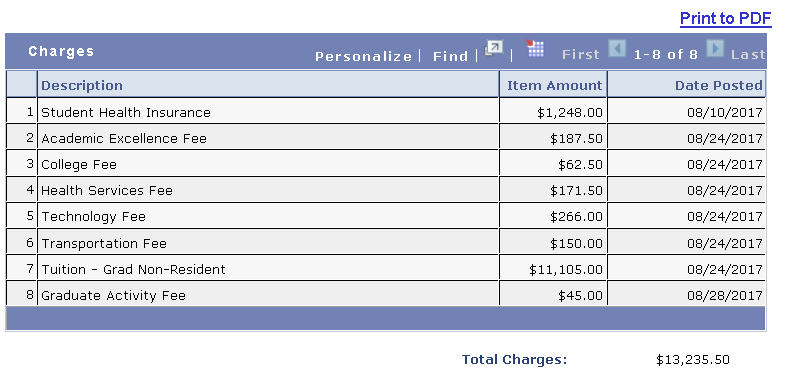
Task: Select the Student Health Insurance row
Action: click(385, 111)
